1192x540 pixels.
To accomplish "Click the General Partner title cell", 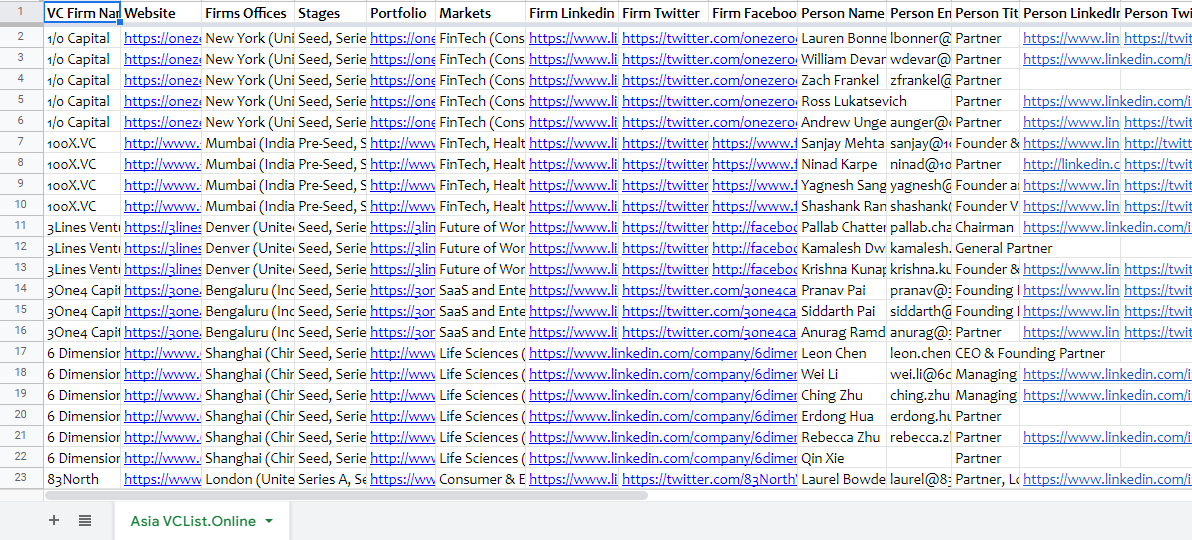I will coord(1003,248).
